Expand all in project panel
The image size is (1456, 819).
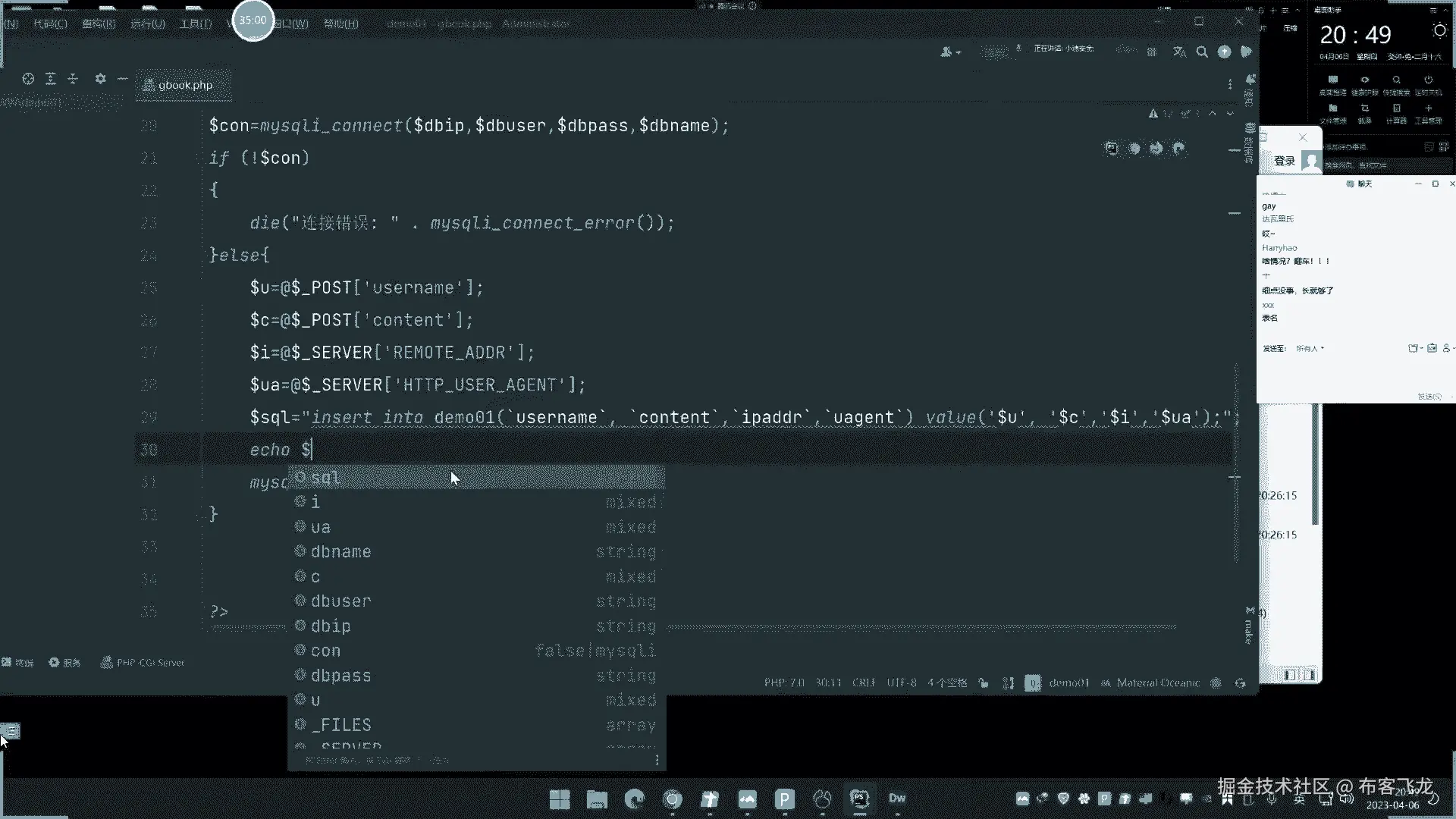pyautogui.click(x=51, y=79)
